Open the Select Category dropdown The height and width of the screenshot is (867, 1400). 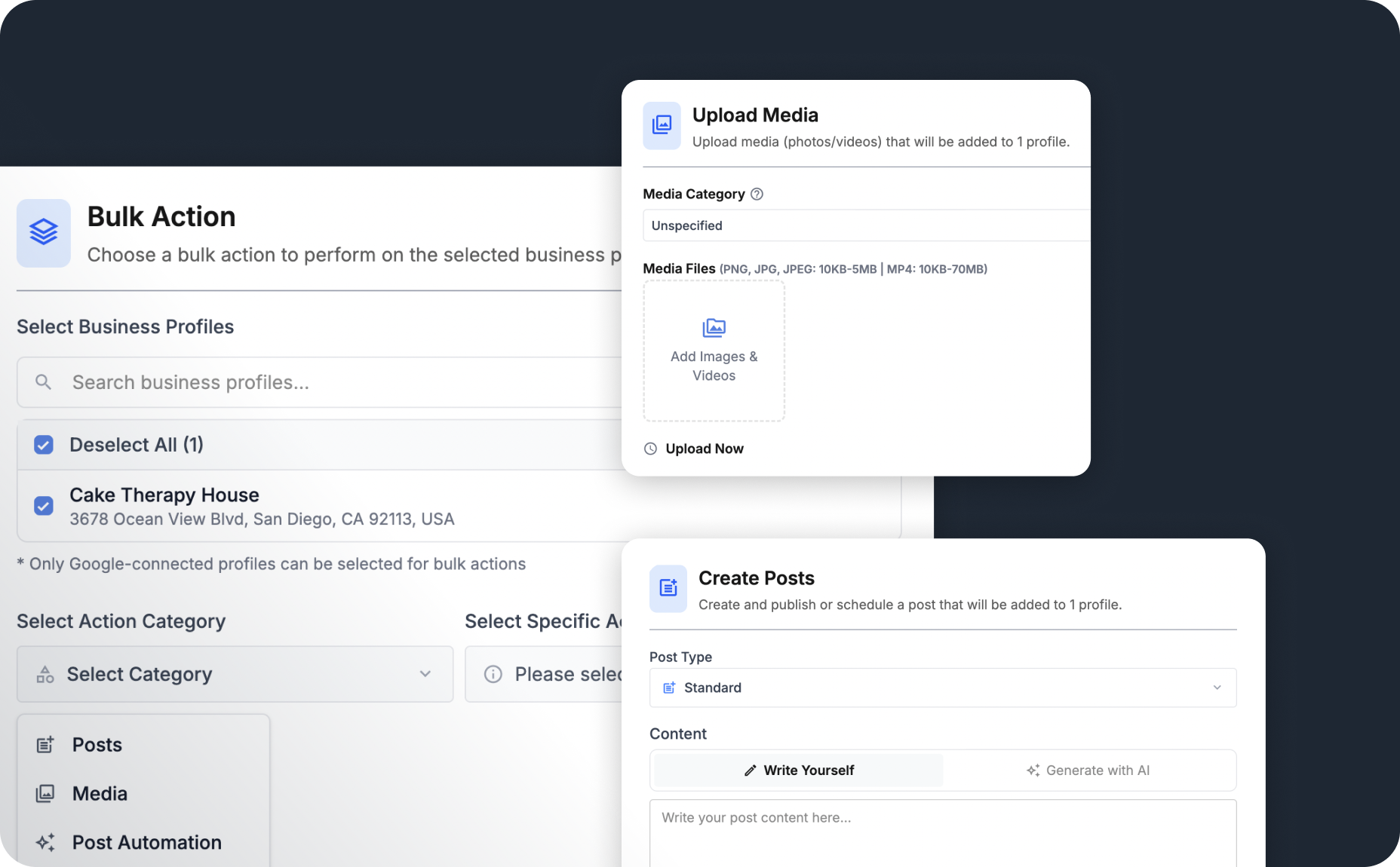[x=235, y=674]
